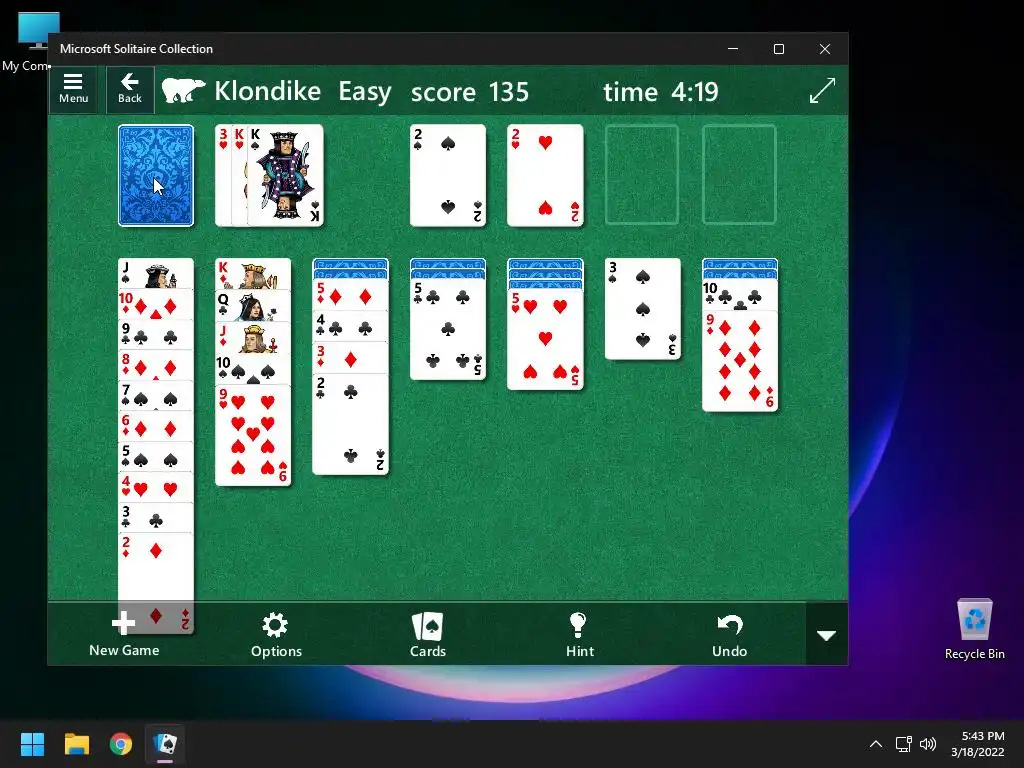
Task: Select the 5 of diamonds in column three
Action: [x=350, y=295]
